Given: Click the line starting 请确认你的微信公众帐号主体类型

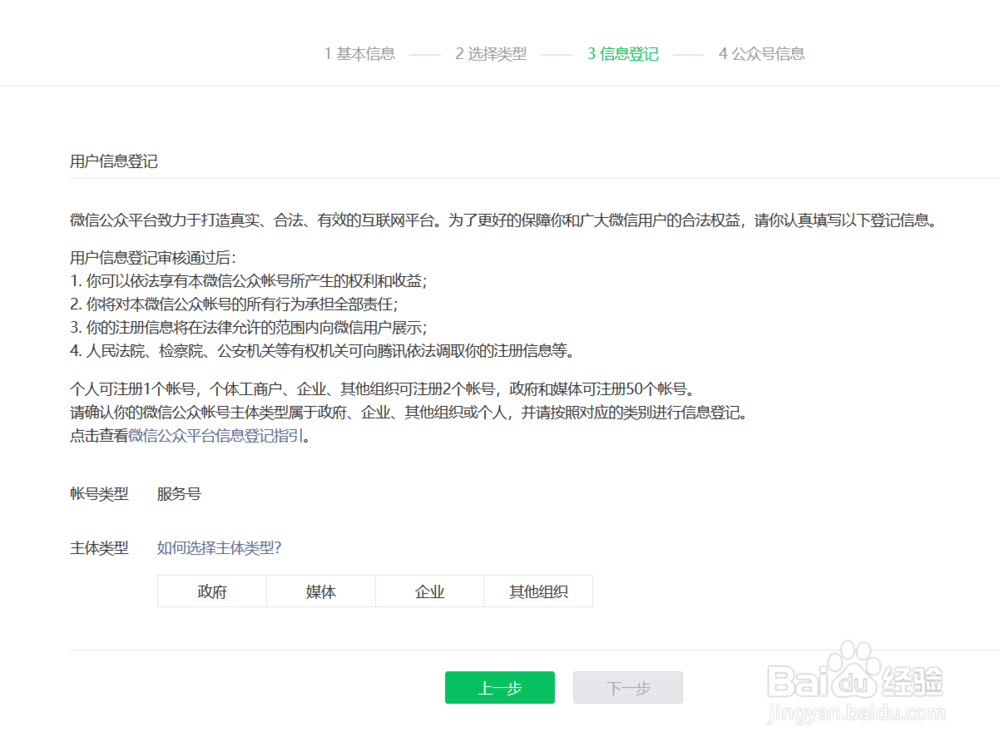Looking at the screenshot, I should 408,413.
